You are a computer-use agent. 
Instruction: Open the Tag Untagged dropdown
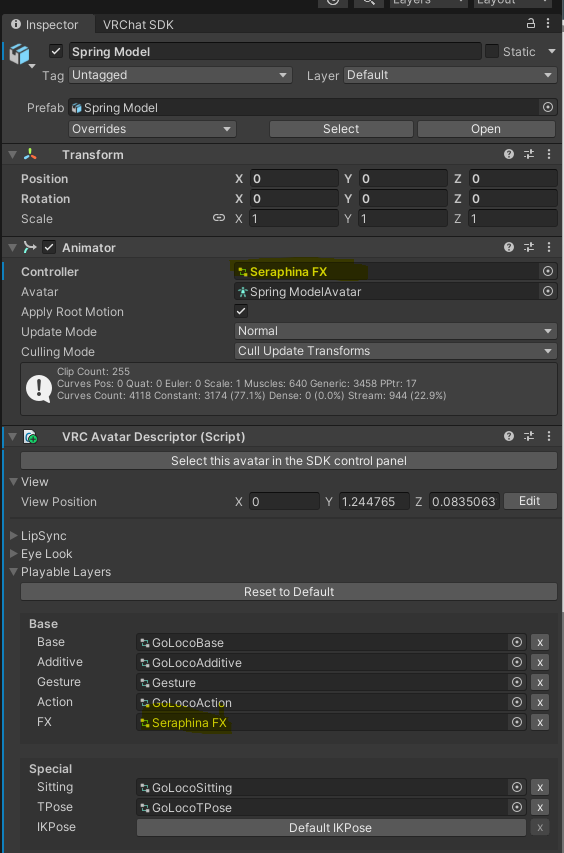pyautogui.click(x=180, y=75)
